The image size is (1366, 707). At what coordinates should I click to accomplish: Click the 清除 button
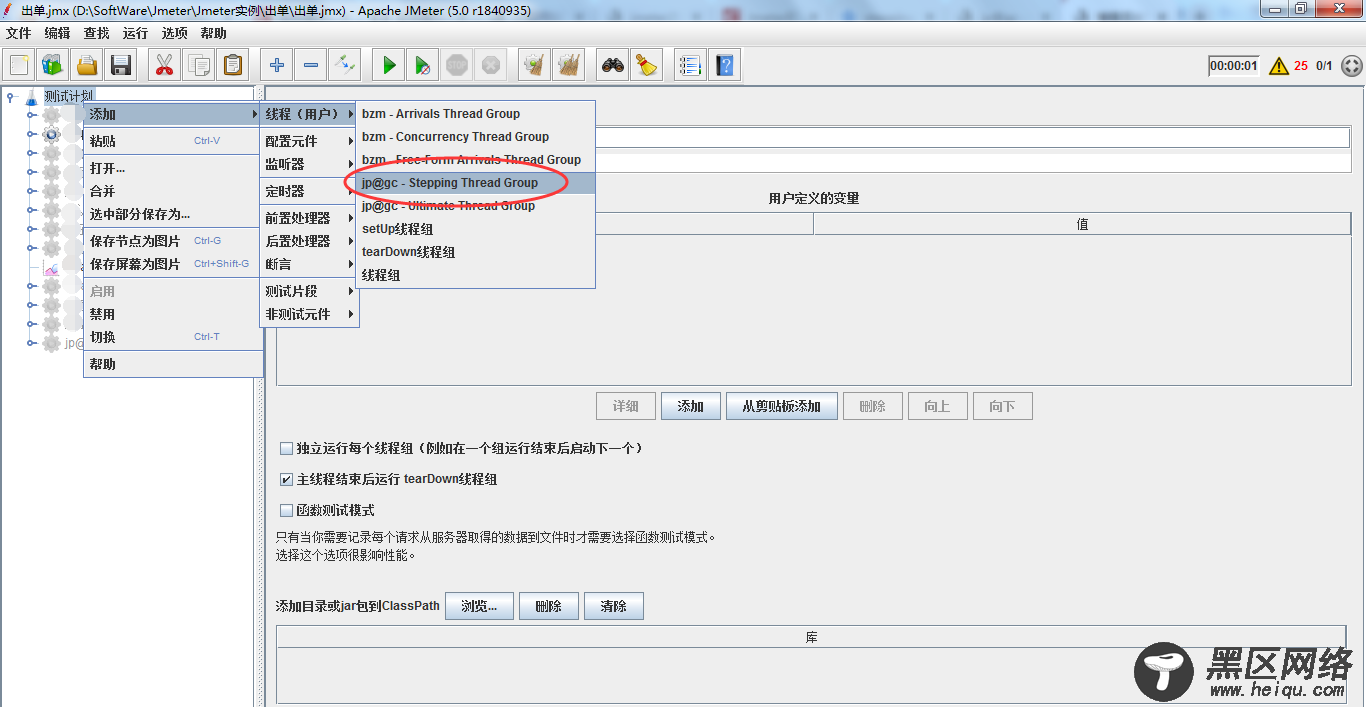click(614, 606)
